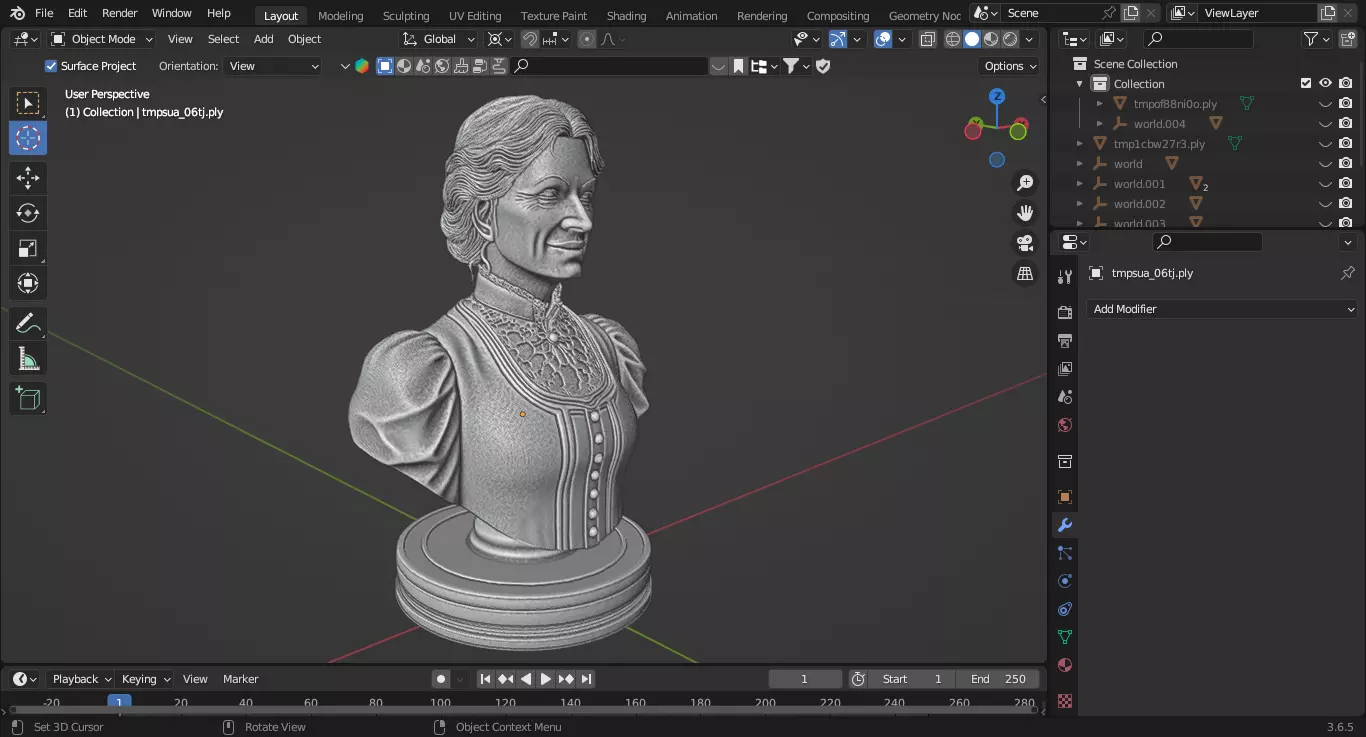Toggle proportional editing button

point(587,39)
